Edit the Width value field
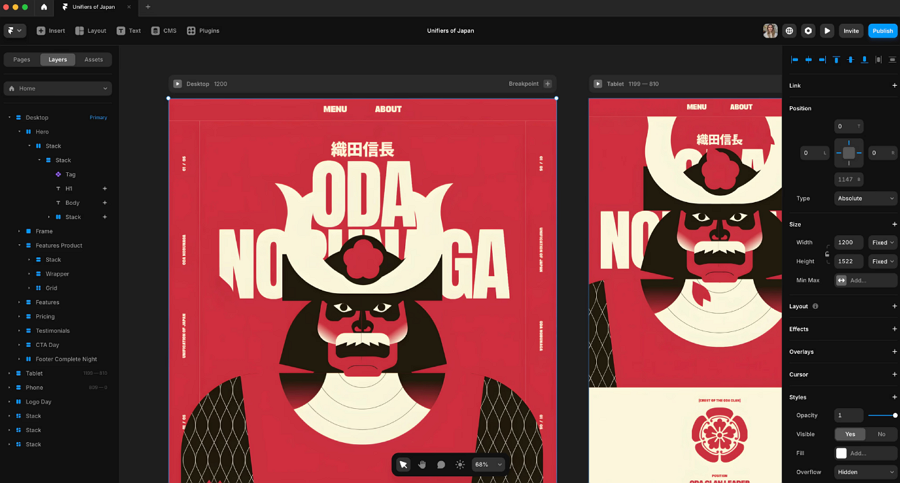 coord(848,243)
